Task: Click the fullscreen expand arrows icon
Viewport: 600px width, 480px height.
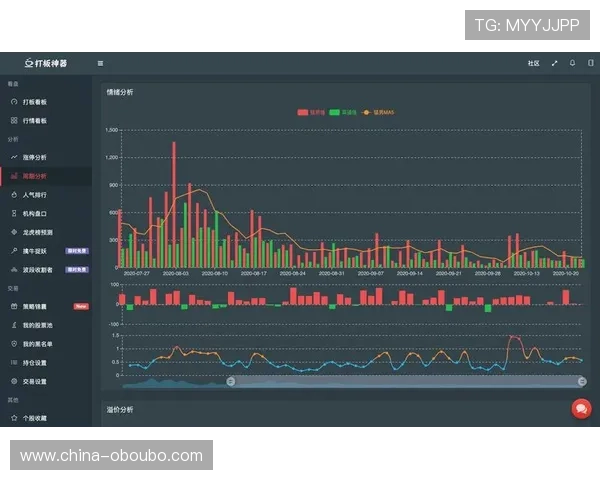Action: pos(554,63)
